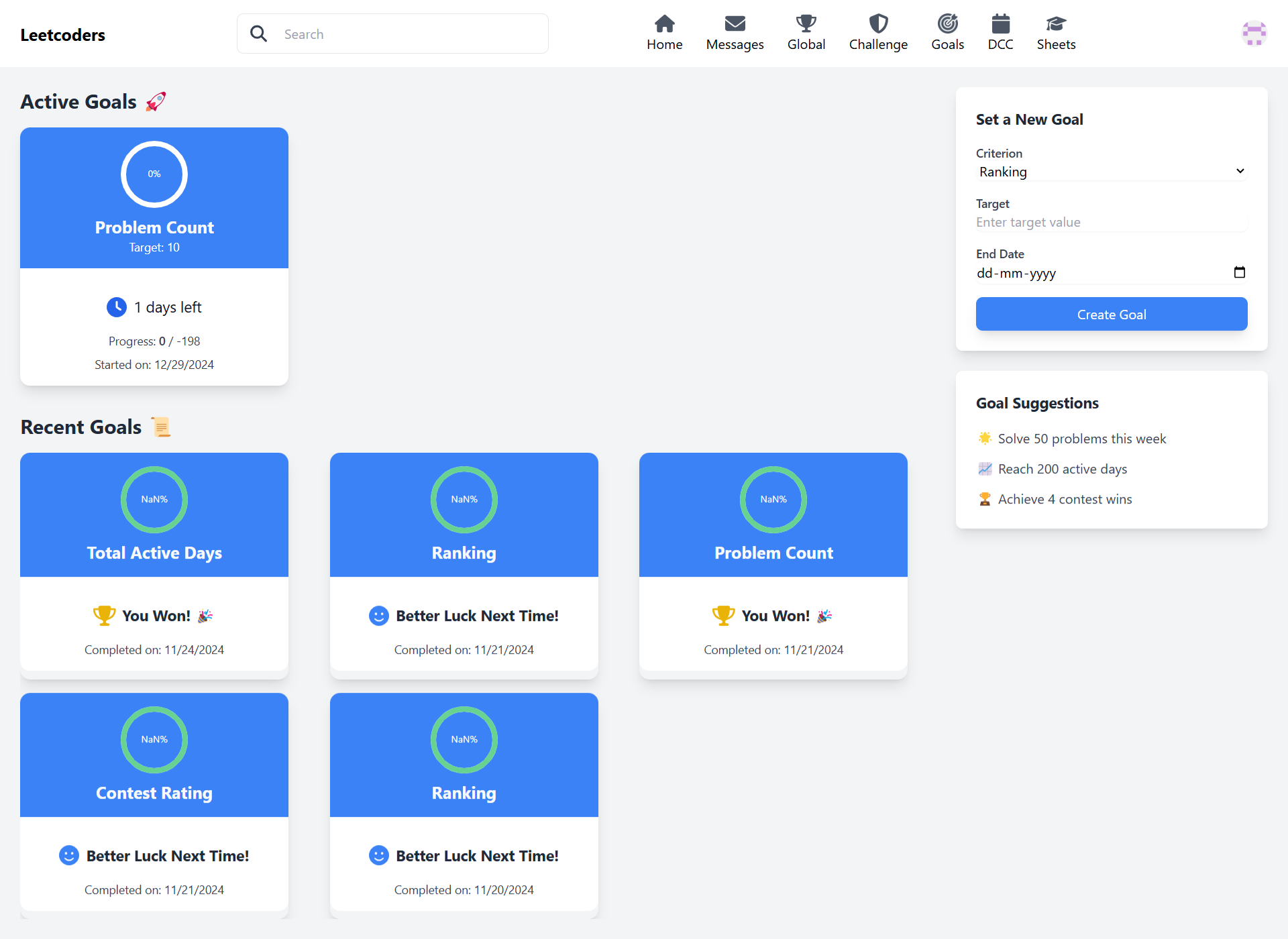Select the 'Reach 200 active days' suggestion
The height and width of the screenshot is (939, 1288).
1062,469
